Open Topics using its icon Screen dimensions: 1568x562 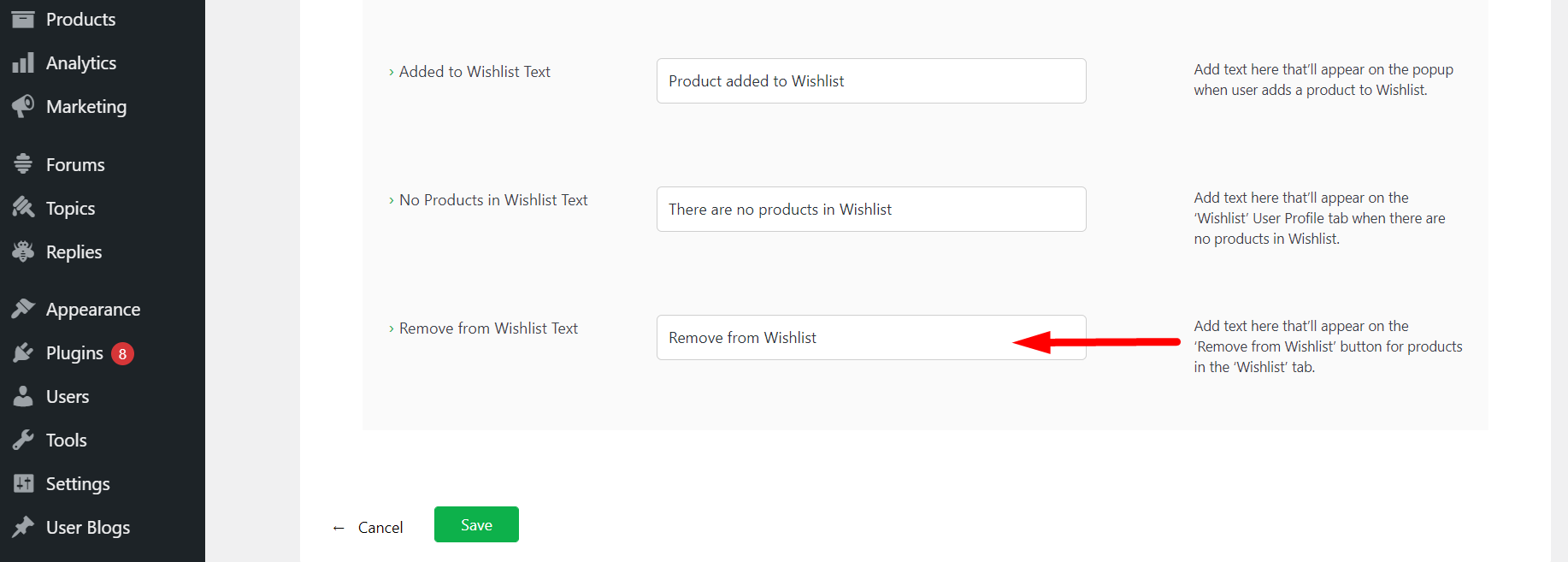point(23,207)
